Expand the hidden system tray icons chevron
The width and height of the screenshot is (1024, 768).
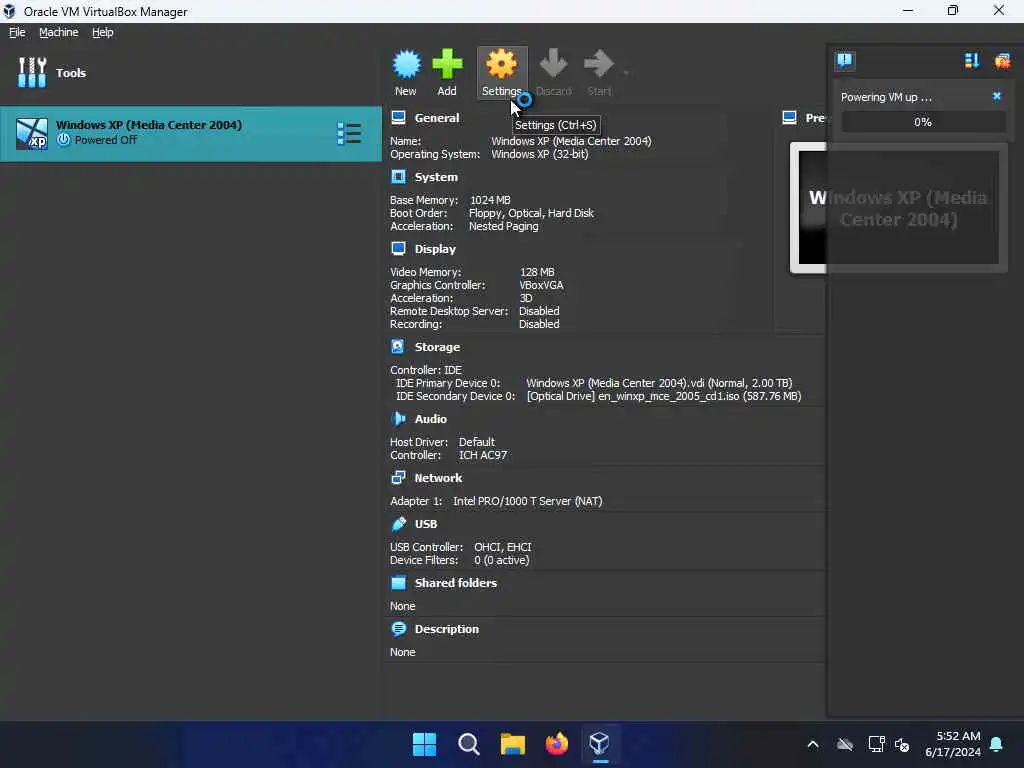tap(813, 744)
